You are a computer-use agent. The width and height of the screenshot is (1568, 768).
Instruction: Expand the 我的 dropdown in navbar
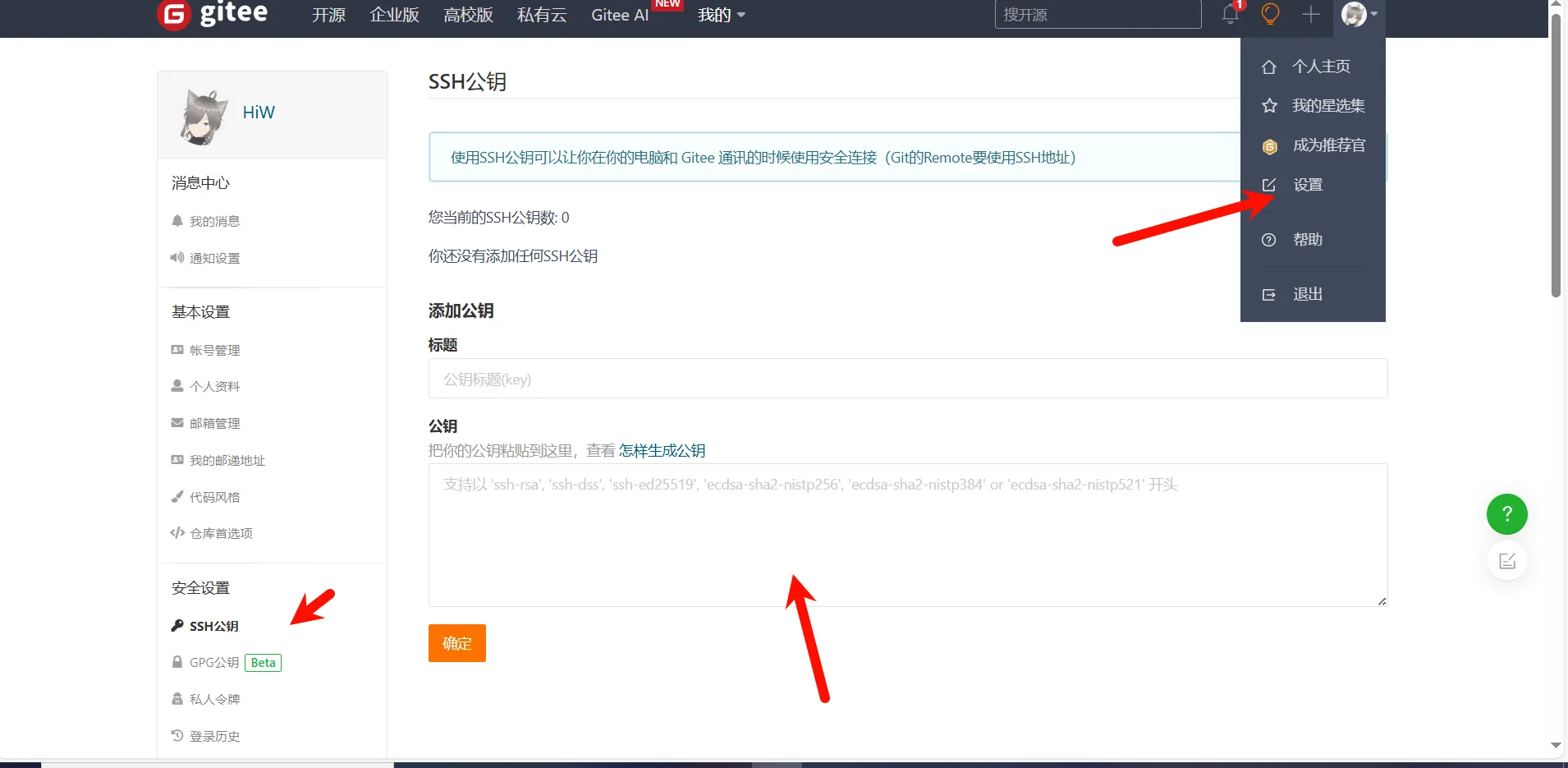[x=721, y=15]
